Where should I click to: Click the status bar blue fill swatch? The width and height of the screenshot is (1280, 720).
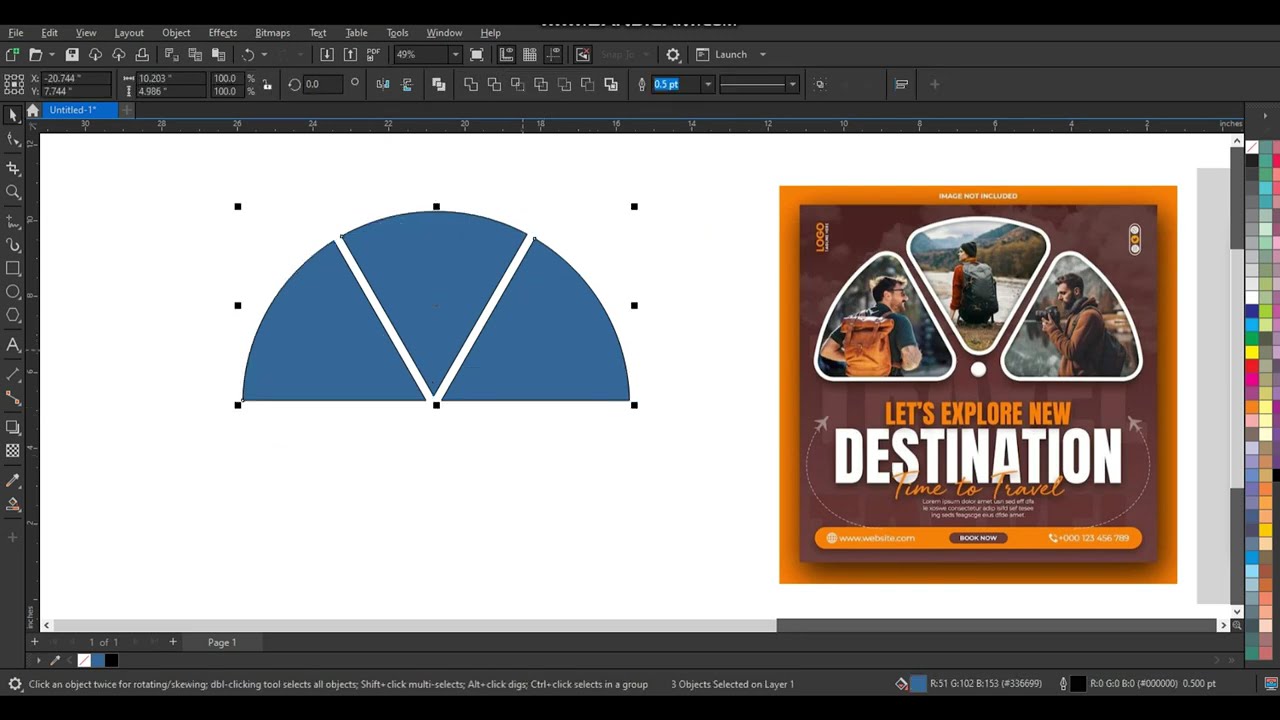(x=918, y=684)
